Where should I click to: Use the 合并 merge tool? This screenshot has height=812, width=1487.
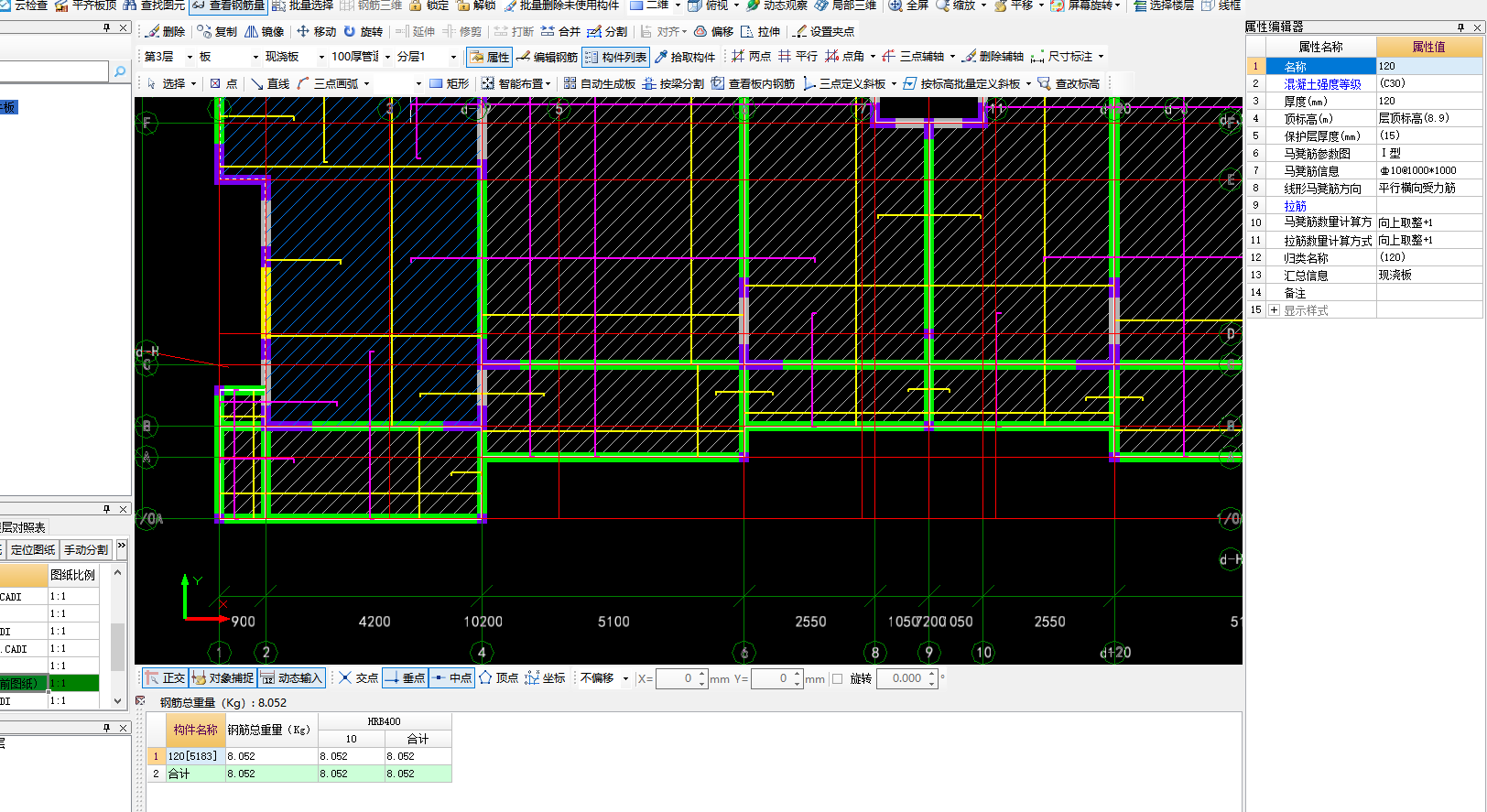[x=560, y=31]
